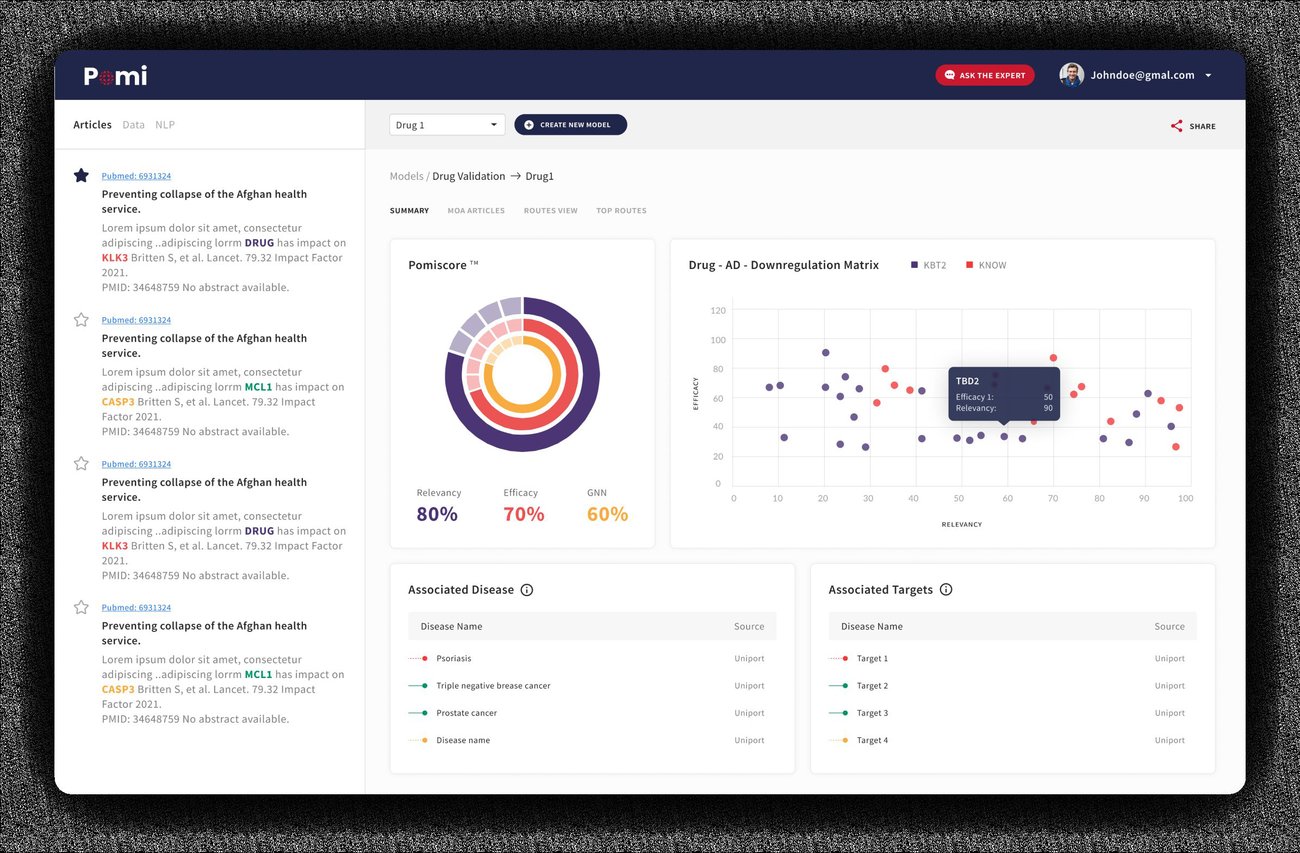1300x853 pixels.
Task: Select the NLP sidebar tab
Action: tap(165, 125)
